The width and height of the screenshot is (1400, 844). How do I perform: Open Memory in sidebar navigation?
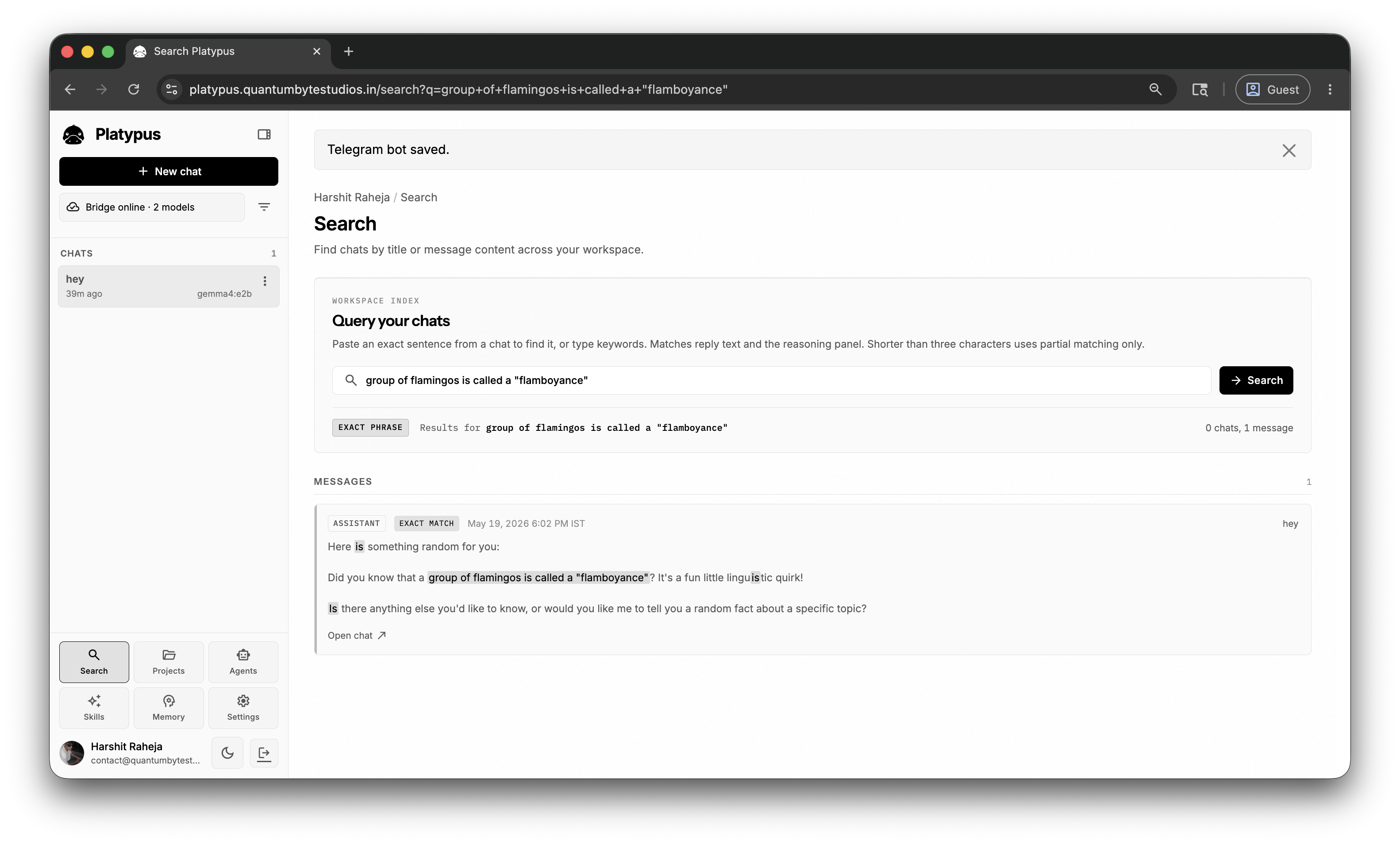168,707
